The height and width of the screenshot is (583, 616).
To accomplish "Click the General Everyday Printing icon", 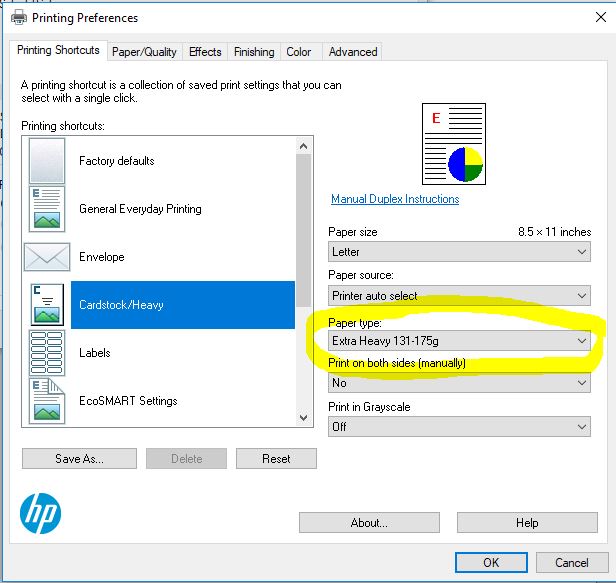I will 47,209.
